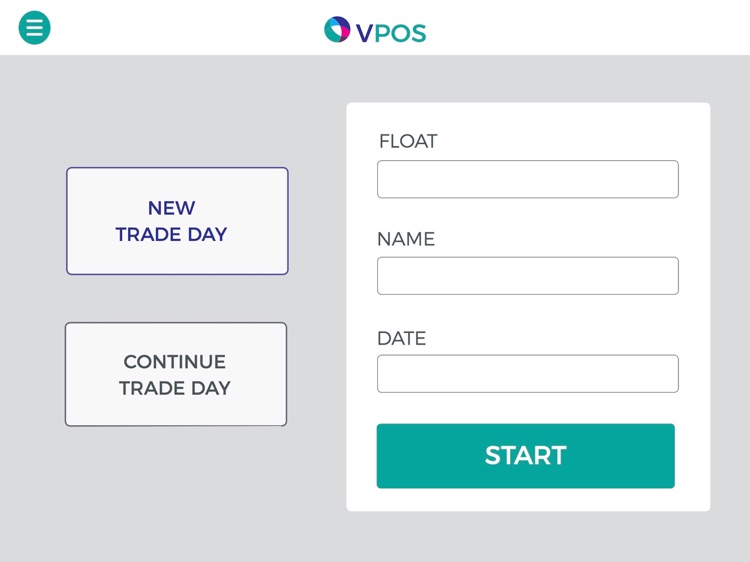Click the DATE label text

[402, 338]
